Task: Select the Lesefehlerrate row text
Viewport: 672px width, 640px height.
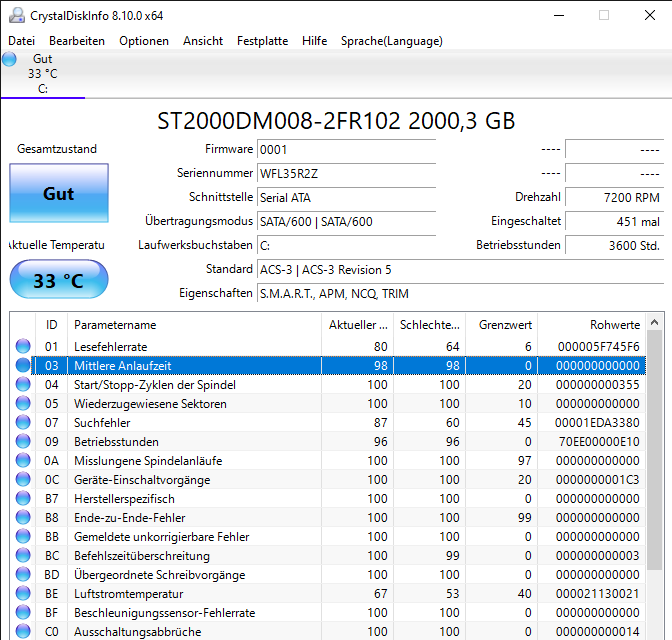Action: [111, 346]
